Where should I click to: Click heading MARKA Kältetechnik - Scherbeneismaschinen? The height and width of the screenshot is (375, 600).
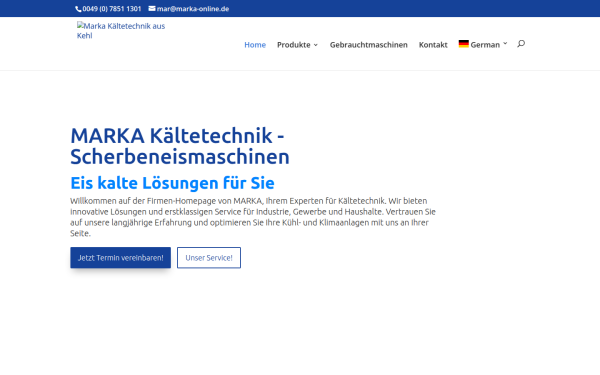[180, 146]
